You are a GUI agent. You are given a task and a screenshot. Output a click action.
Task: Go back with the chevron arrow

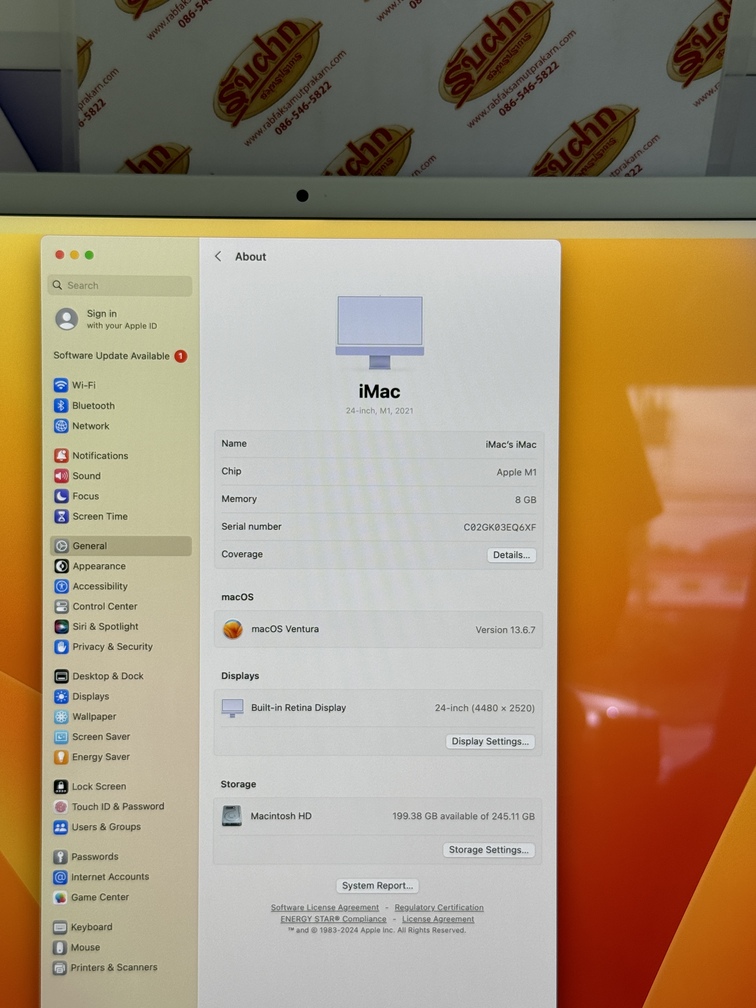218,256
